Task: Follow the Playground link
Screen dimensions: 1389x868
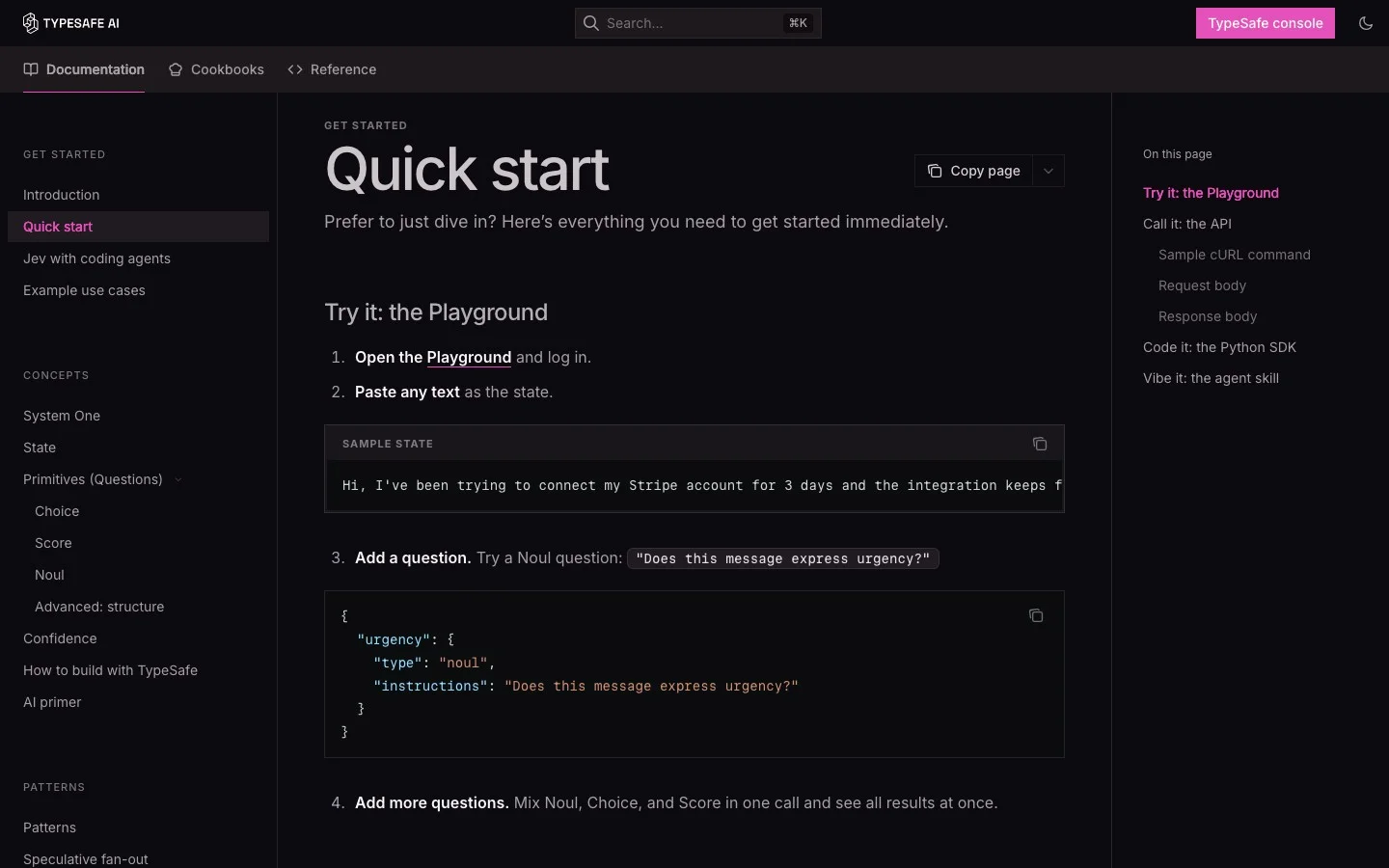Action: 469,357
